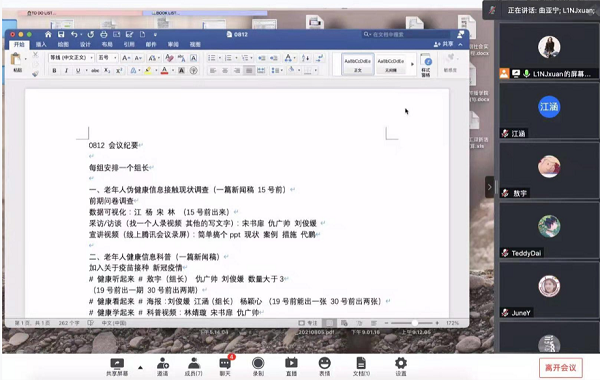Click the 共享 button in Word
600x380 pixels.
point(443,44)
